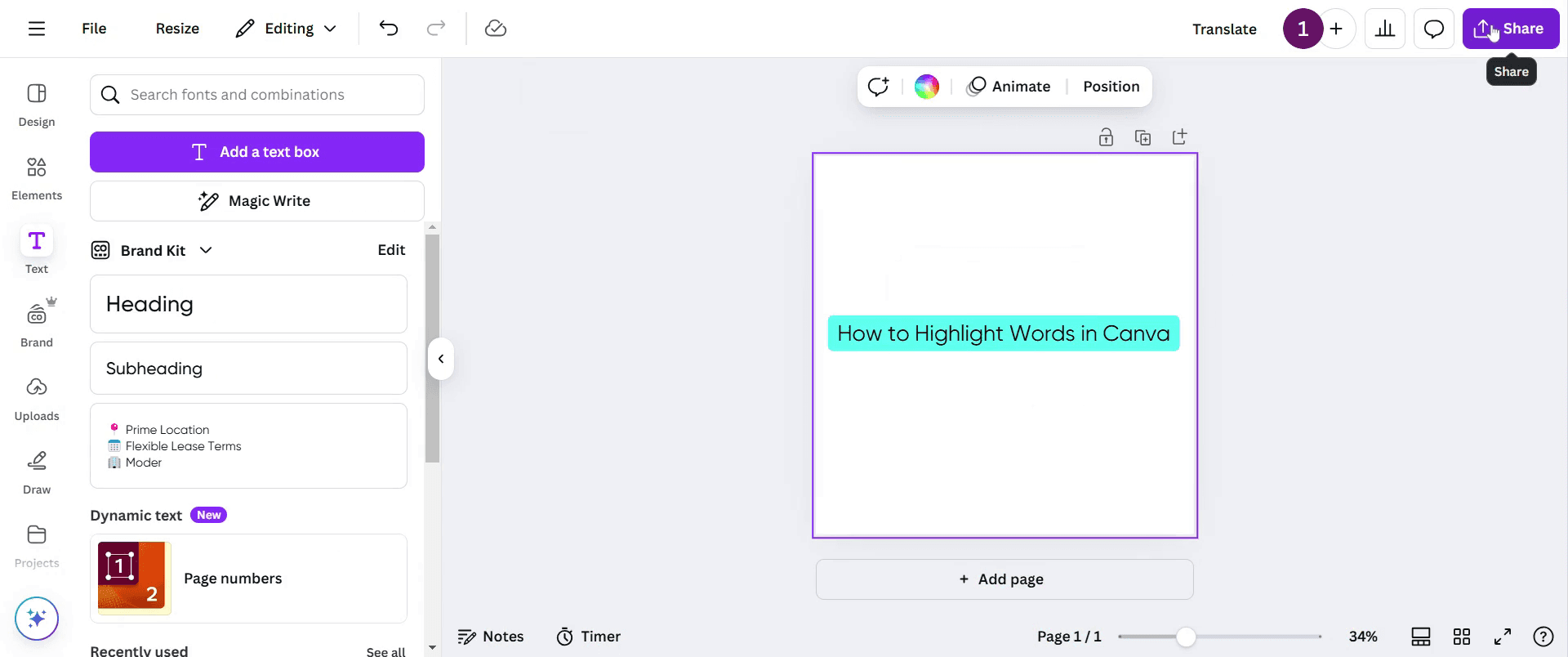Undo the last action
This screenshot has width=1568, height=657.
click(x=389, y=29)
